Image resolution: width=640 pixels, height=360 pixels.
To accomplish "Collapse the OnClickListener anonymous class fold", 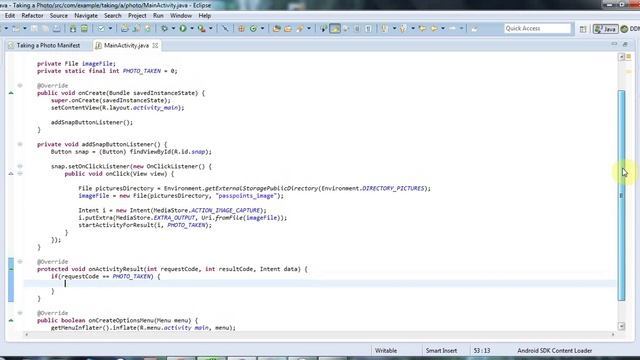I will pyautogui.click(x=20, y=167).
